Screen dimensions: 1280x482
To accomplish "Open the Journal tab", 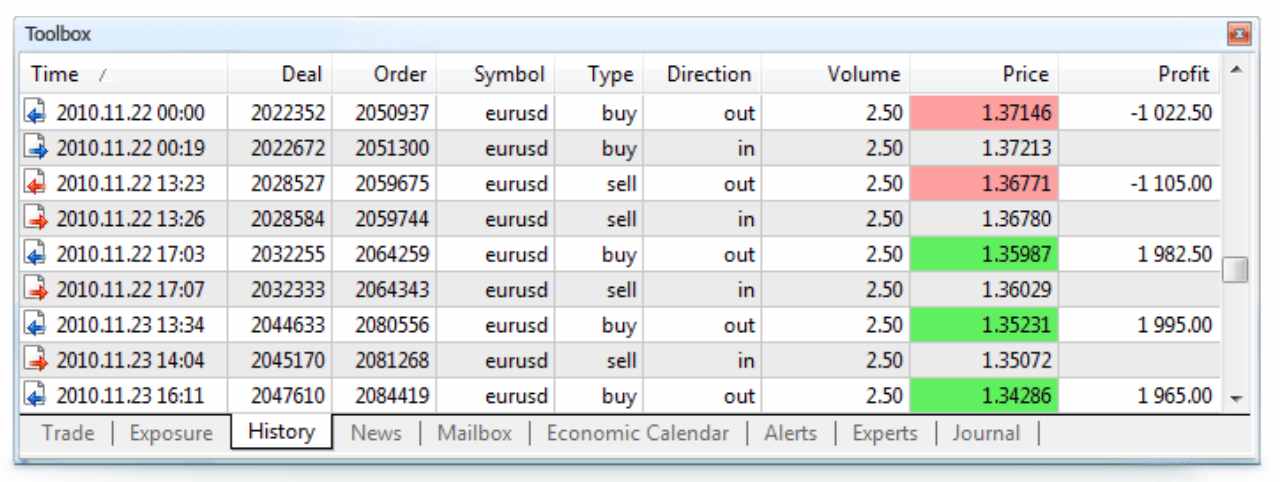I will 986,433.
